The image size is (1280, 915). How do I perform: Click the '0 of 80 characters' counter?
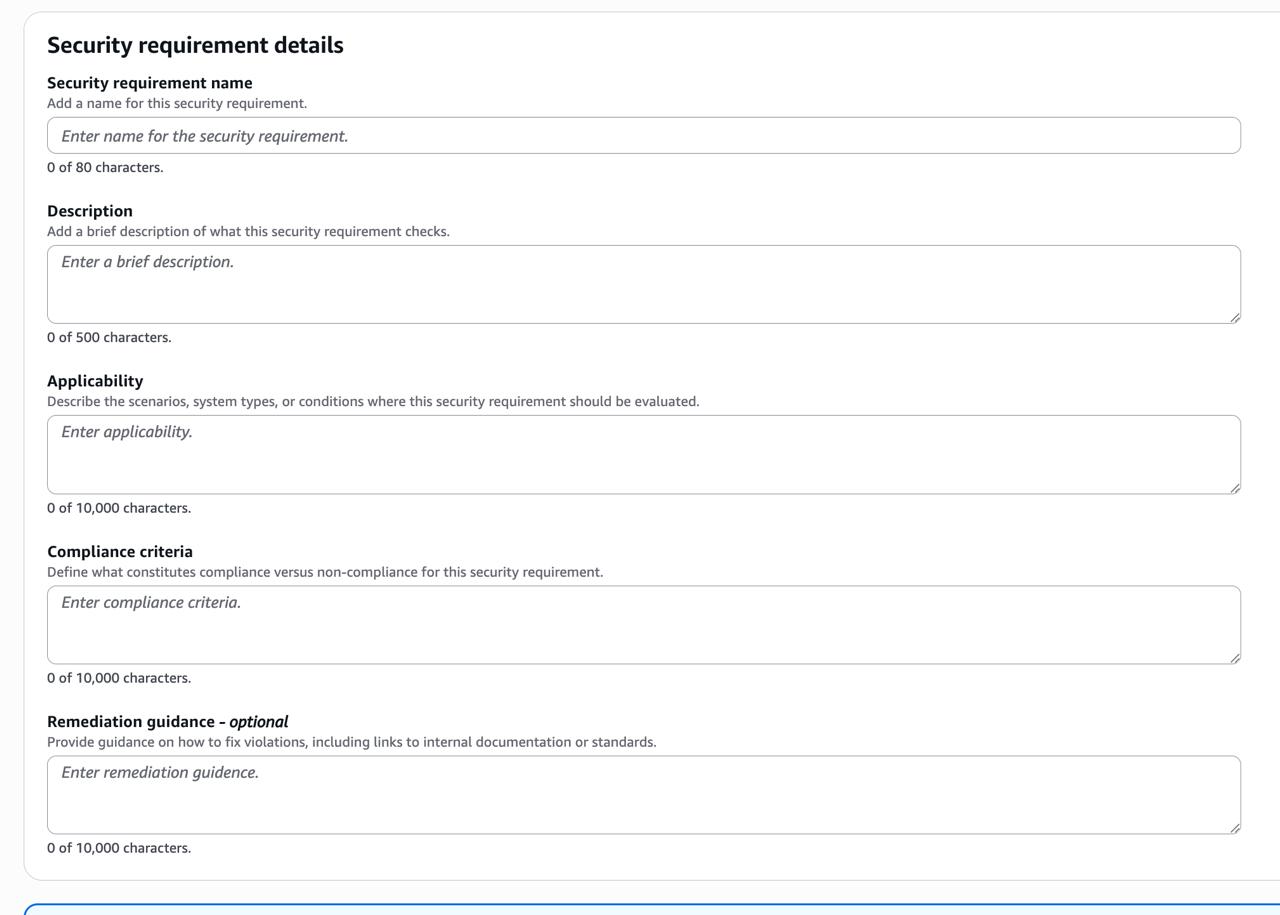tap(105, 167)
